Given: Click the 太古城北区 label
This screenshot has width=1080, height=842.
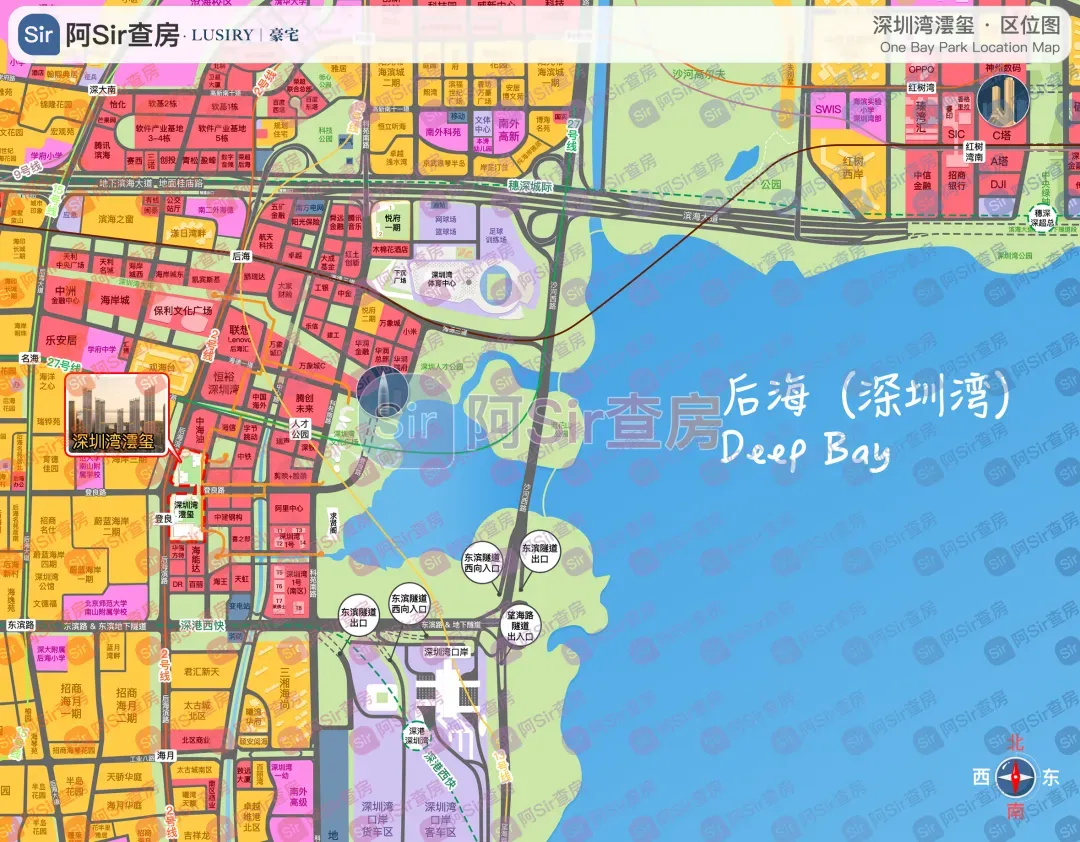Looking at the screenshot, I should coord(198,710).
